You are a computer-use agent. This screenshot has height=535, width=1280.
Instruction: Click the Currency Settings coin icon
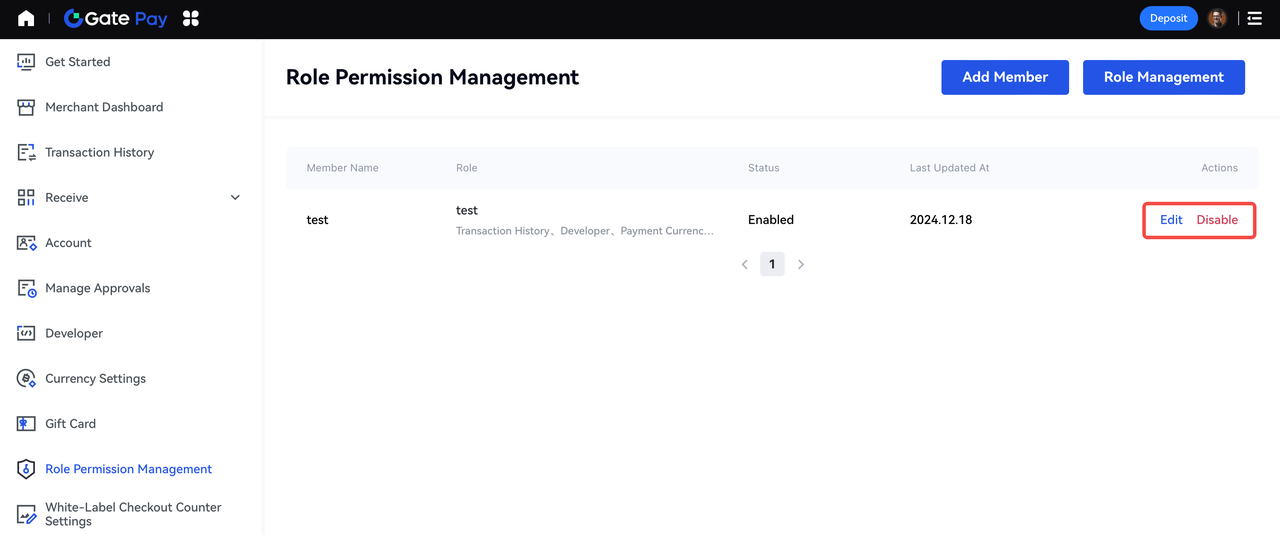26,379
